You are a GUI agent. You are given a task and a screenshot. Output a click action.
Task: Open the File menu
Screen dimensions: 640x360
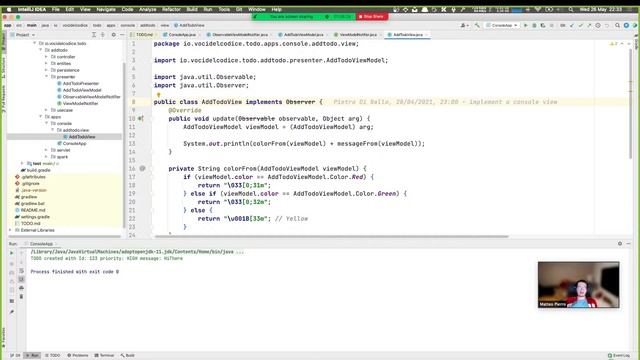point(56,9)
